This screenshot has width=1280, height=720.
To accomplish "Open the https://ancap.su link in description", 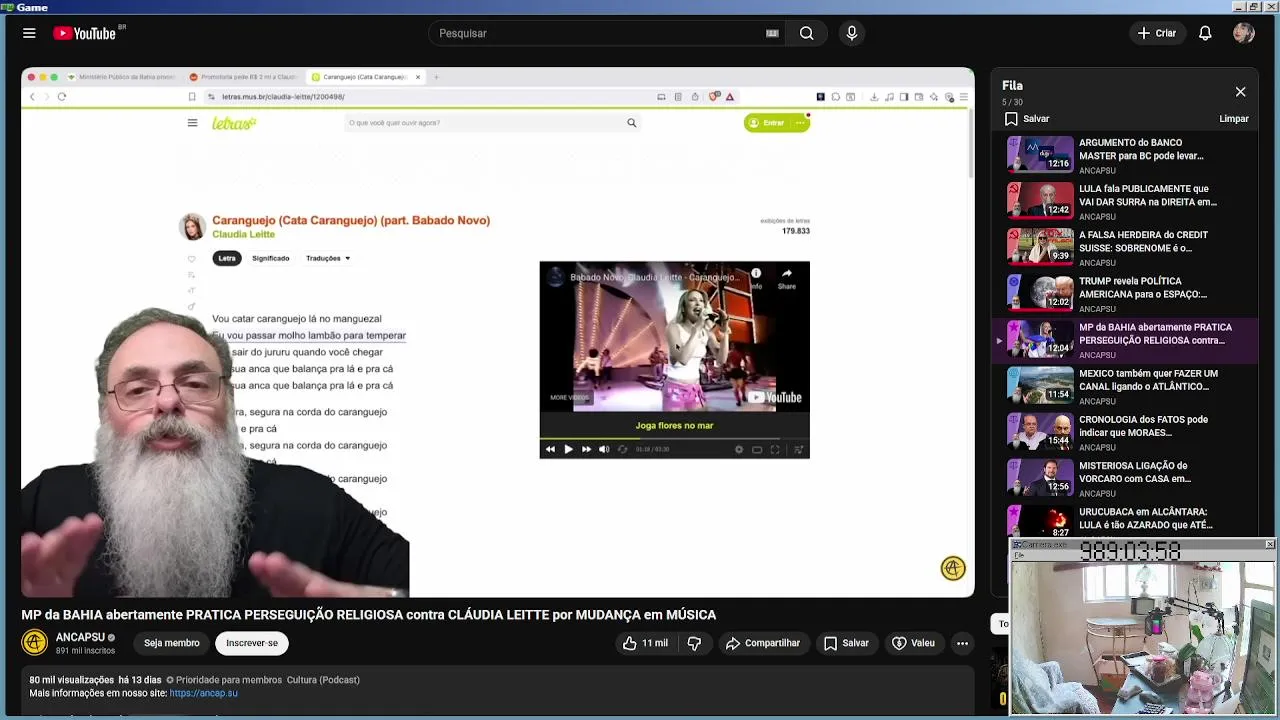I will (x=204, y=693).
